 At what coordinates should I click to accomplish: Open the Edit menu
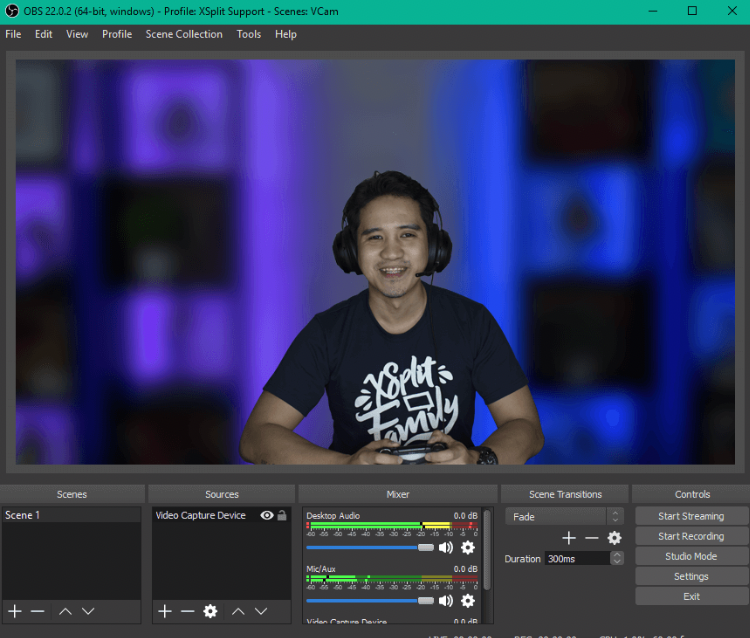click(x=44, y=34)
